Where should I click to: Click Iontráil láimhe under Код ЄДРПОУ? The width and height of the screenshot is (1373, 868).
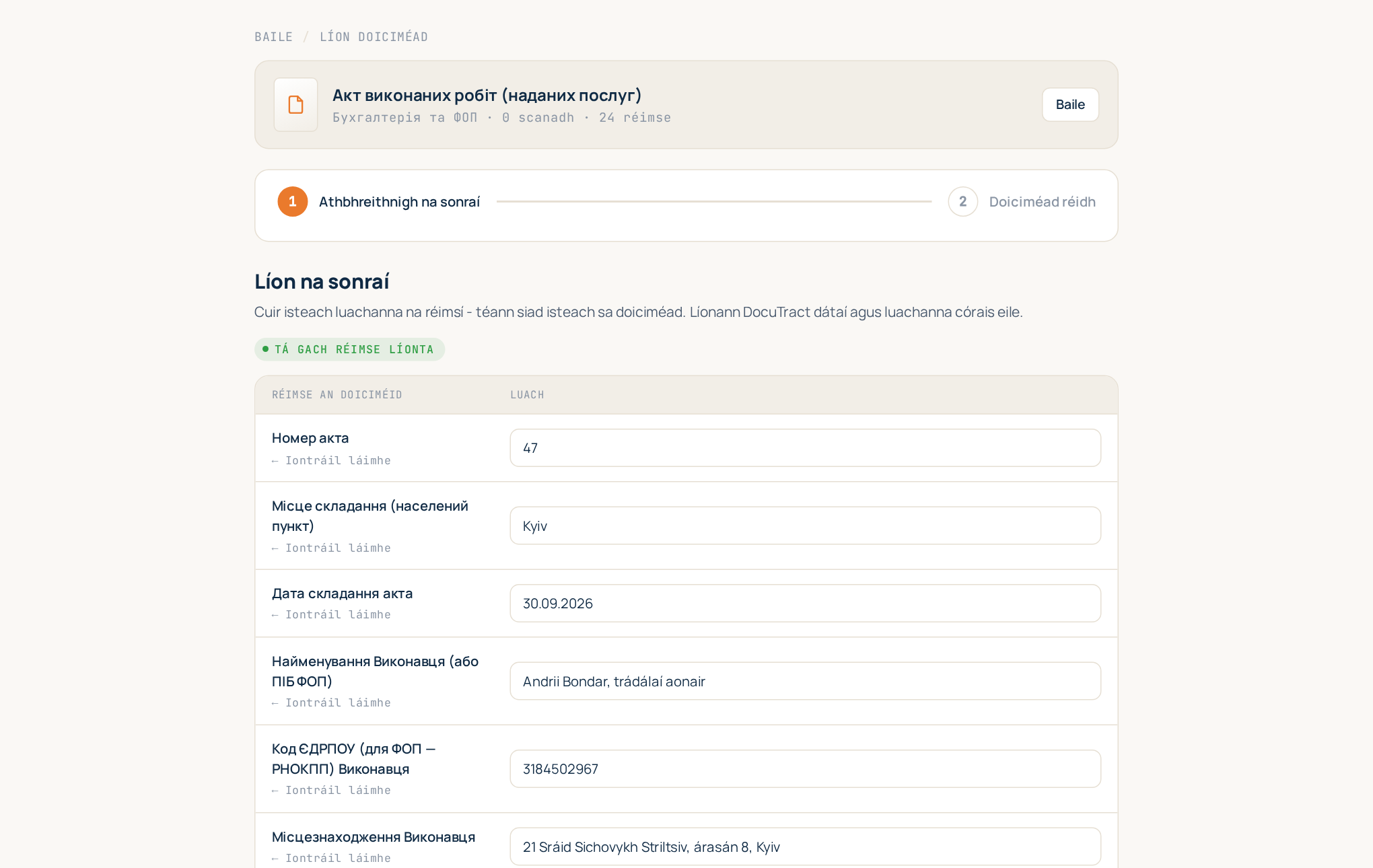click(x=331, y=791)
